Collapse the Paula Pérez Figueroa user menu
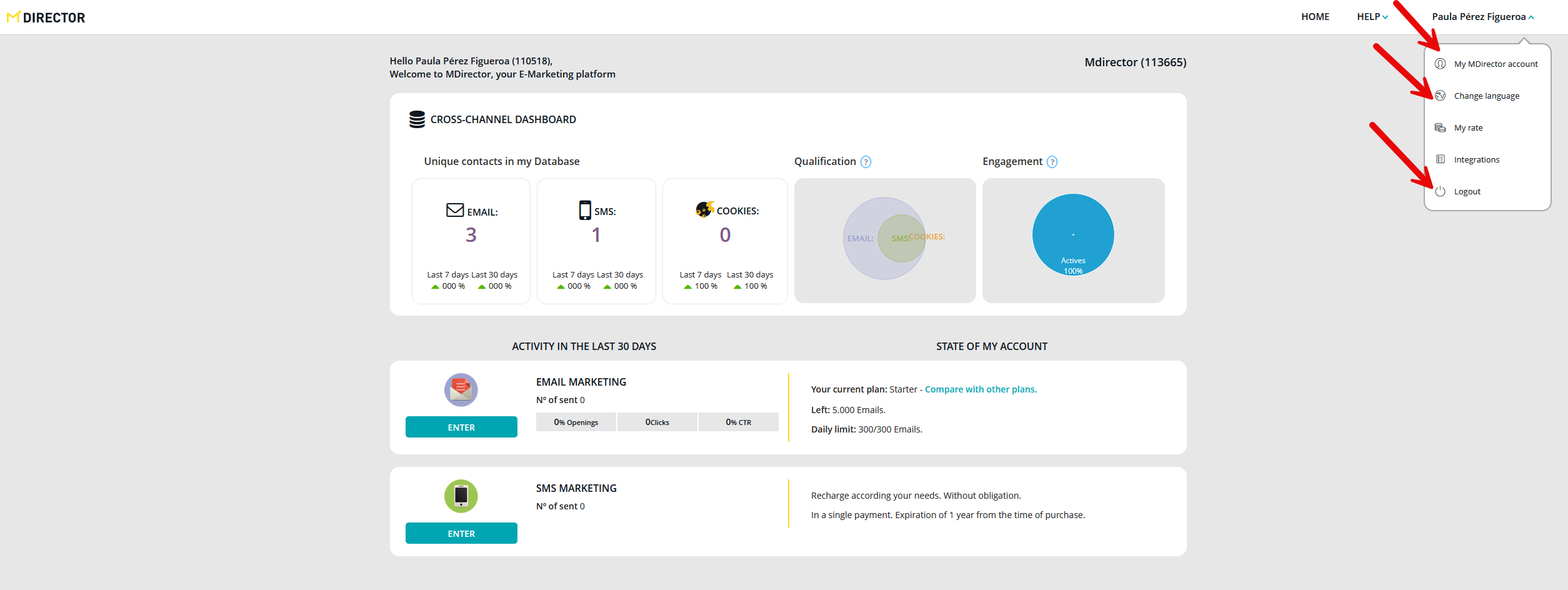1568x590 pixels. coord(1482,17)
